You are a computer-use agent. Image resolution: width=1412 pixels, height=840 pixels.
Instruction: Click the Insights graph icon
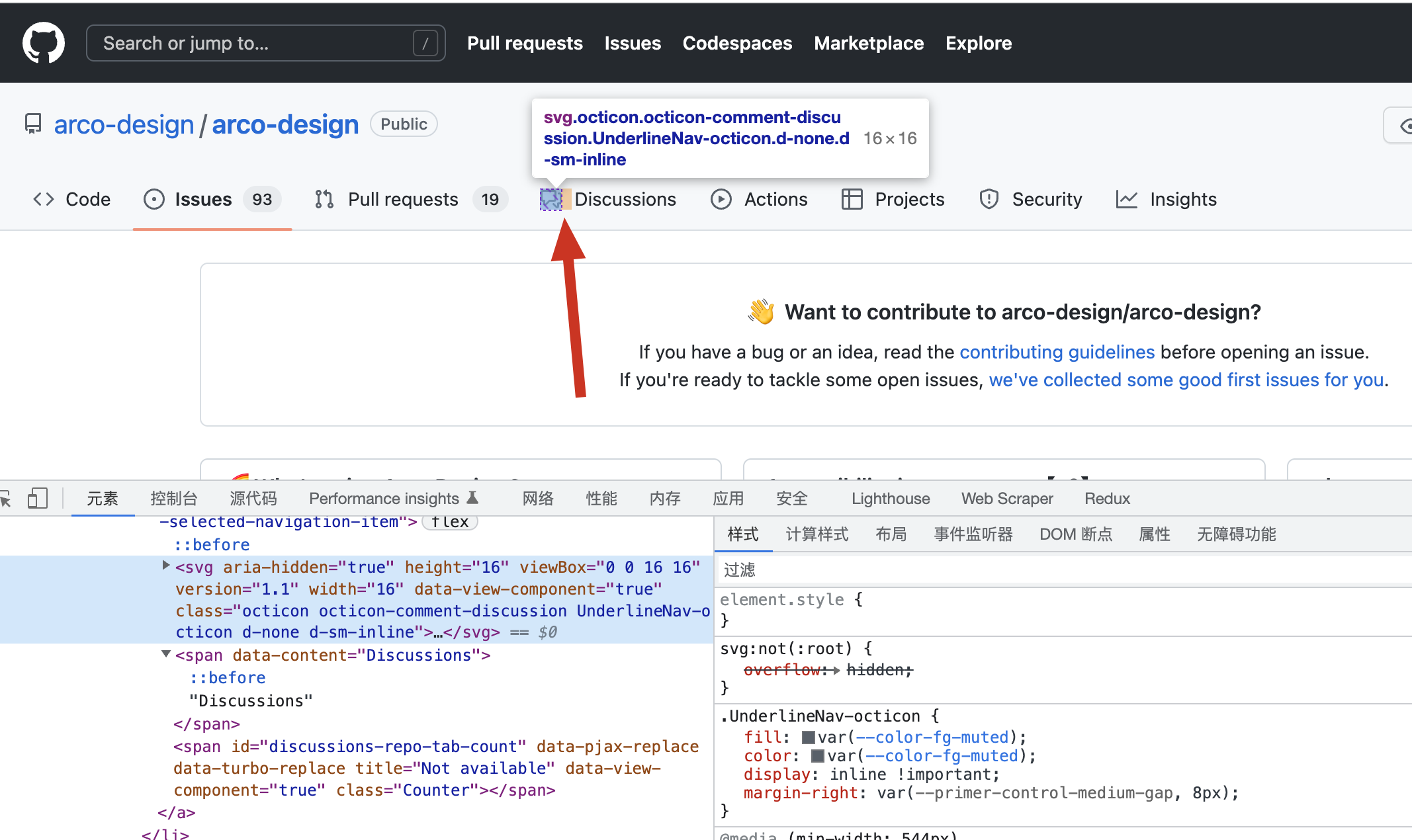point(1126,199)
